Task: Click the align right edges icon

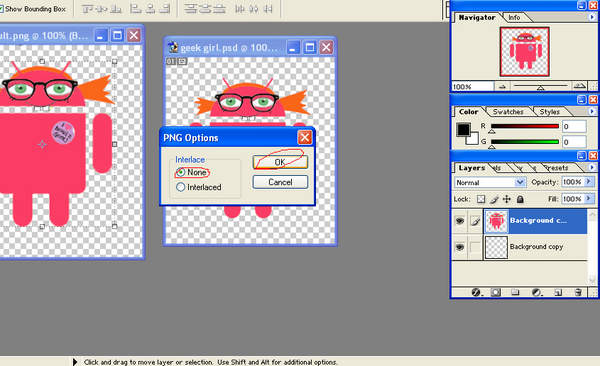Action: coord(165,8)
